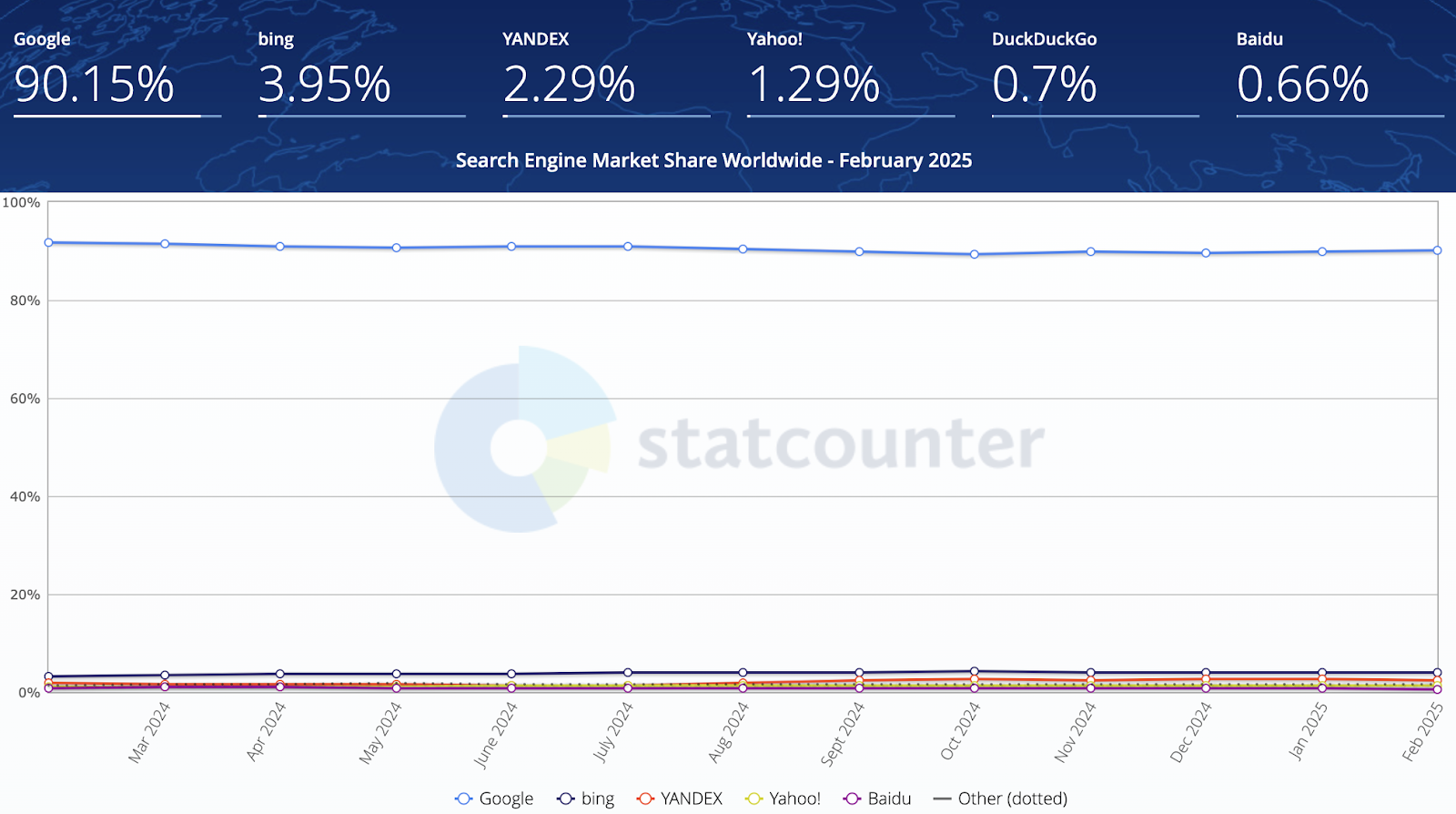This screenshot has height=814, width=1456.
Task: Click the Google 90.15% stat header
Action: (116, 73)
